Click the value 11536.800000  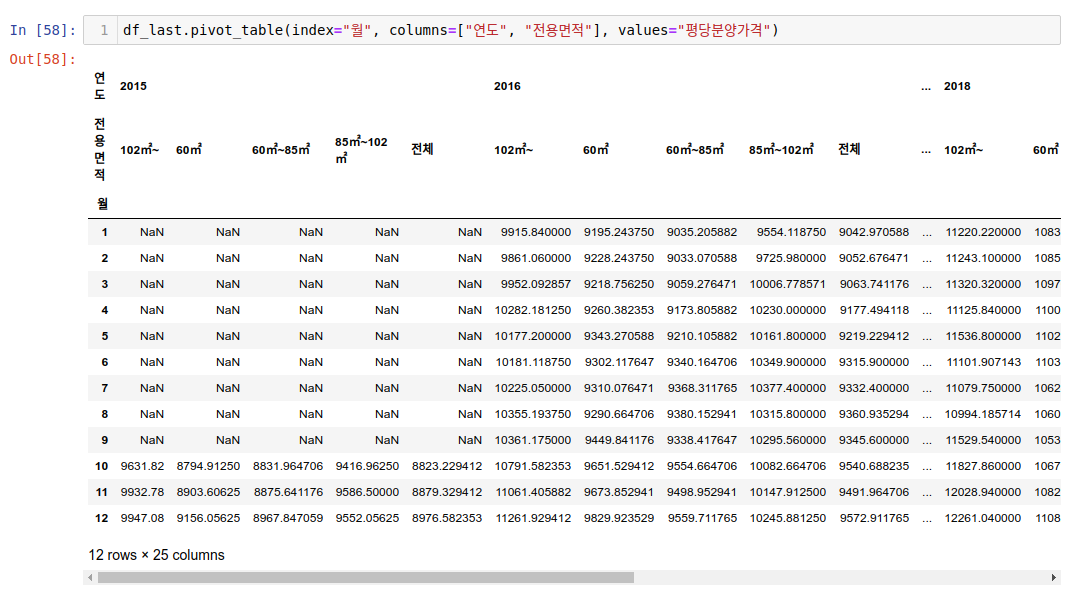pyautogui.click(x=983, y=337)
